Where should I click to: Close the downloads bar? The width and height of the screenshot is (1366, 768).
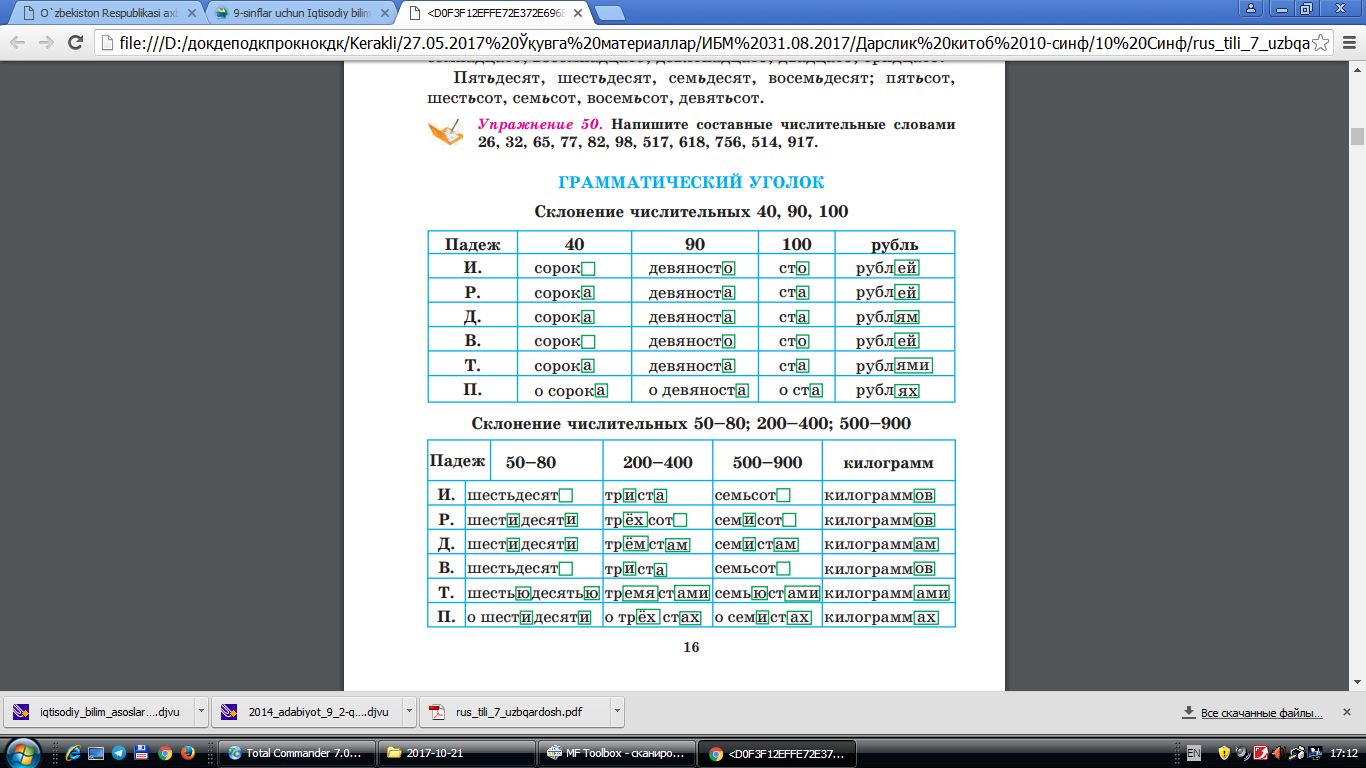tap(1348, 713)
